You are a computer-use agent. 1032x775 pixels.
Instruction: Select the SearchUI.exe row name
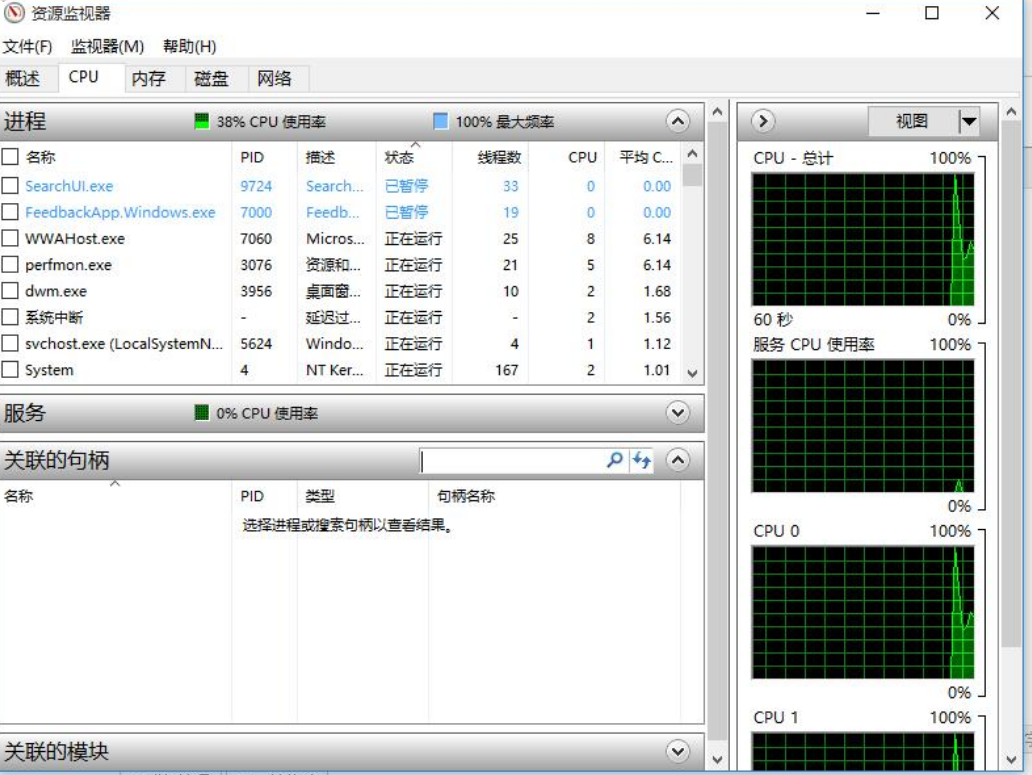(x=69, y=186)
